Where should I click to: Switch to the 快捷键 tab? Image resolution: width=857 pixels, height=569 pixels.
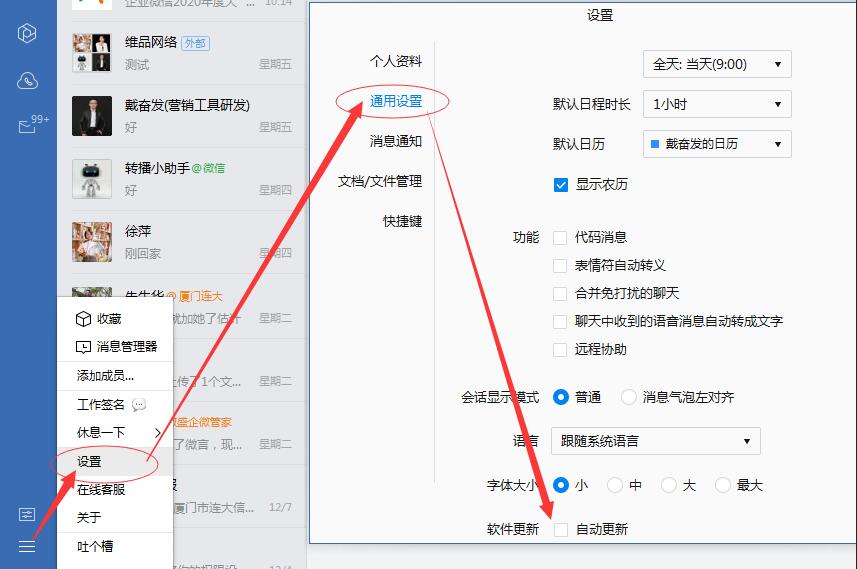[x=402, y=221]
